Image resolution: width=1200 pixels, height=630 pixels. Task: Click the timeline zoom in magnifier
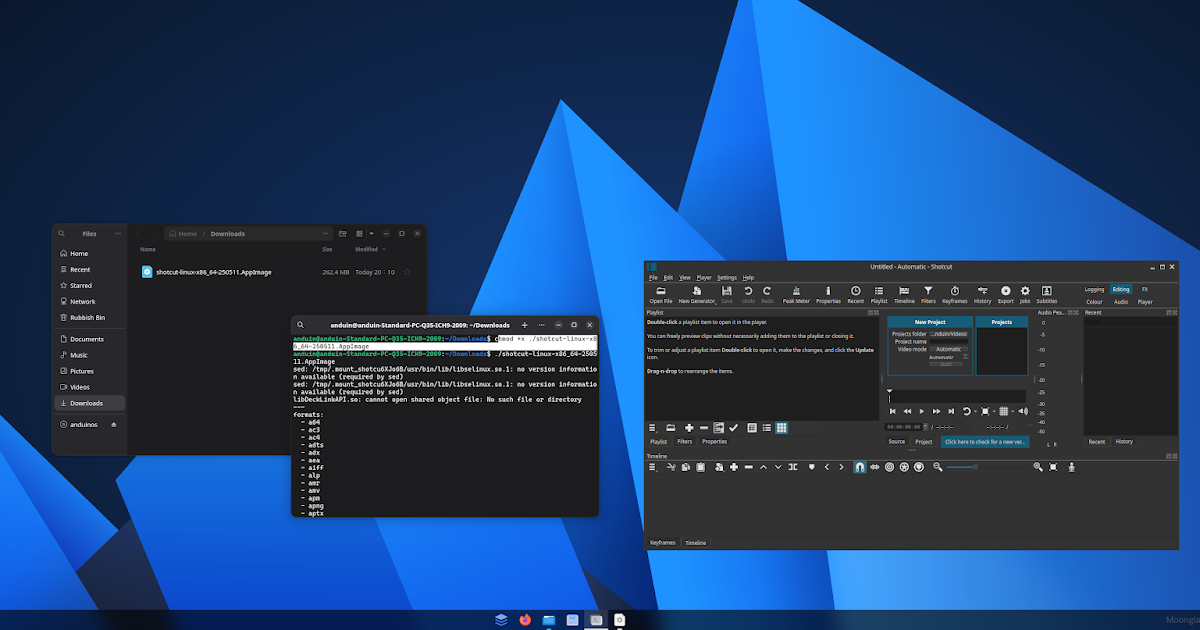pos(1038,467)
